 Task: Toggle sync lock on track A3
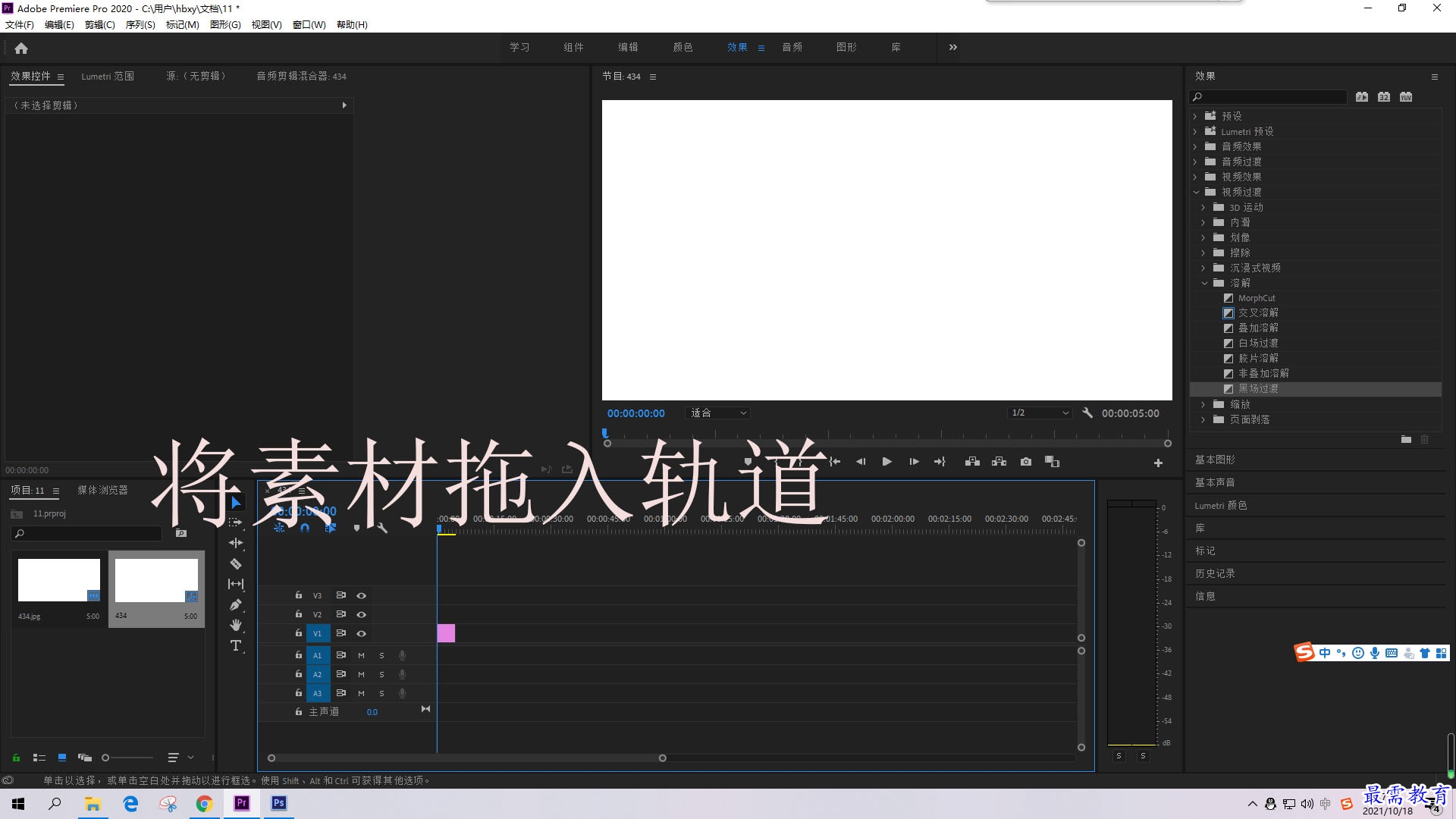340,693
